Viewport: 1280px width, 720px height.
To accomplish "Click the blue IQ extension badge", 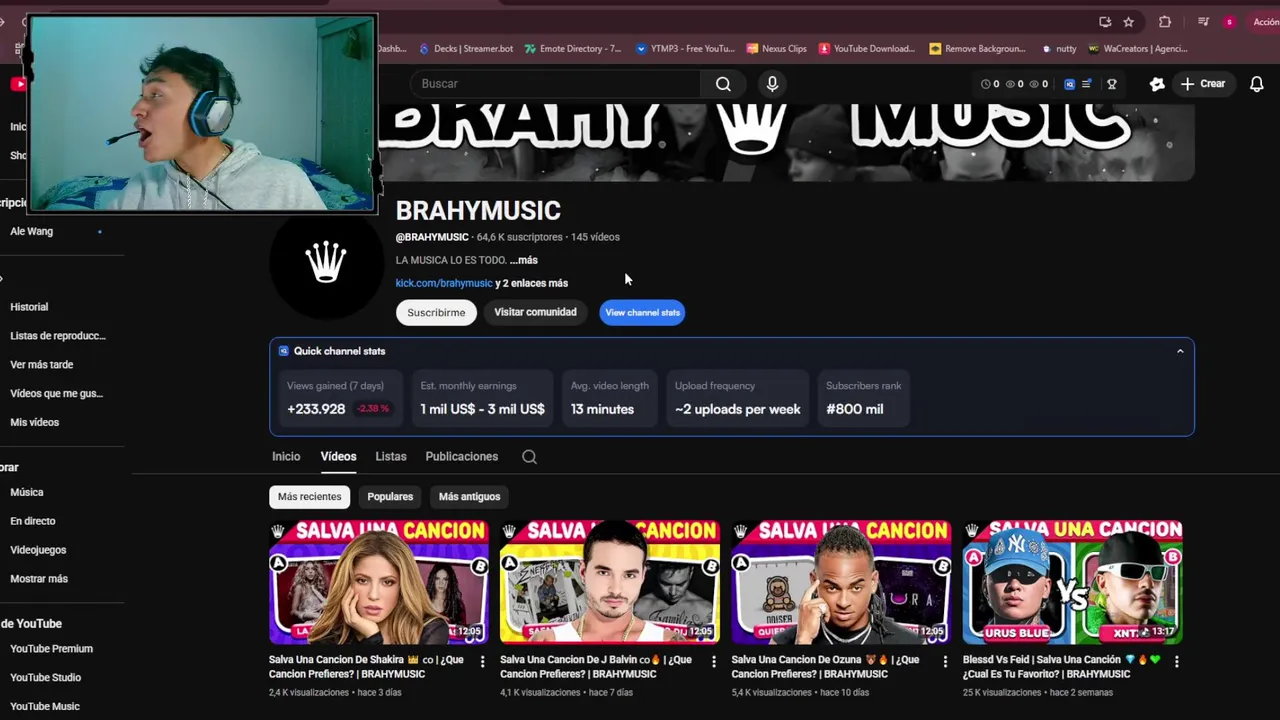I will (x=1069, y=84).
